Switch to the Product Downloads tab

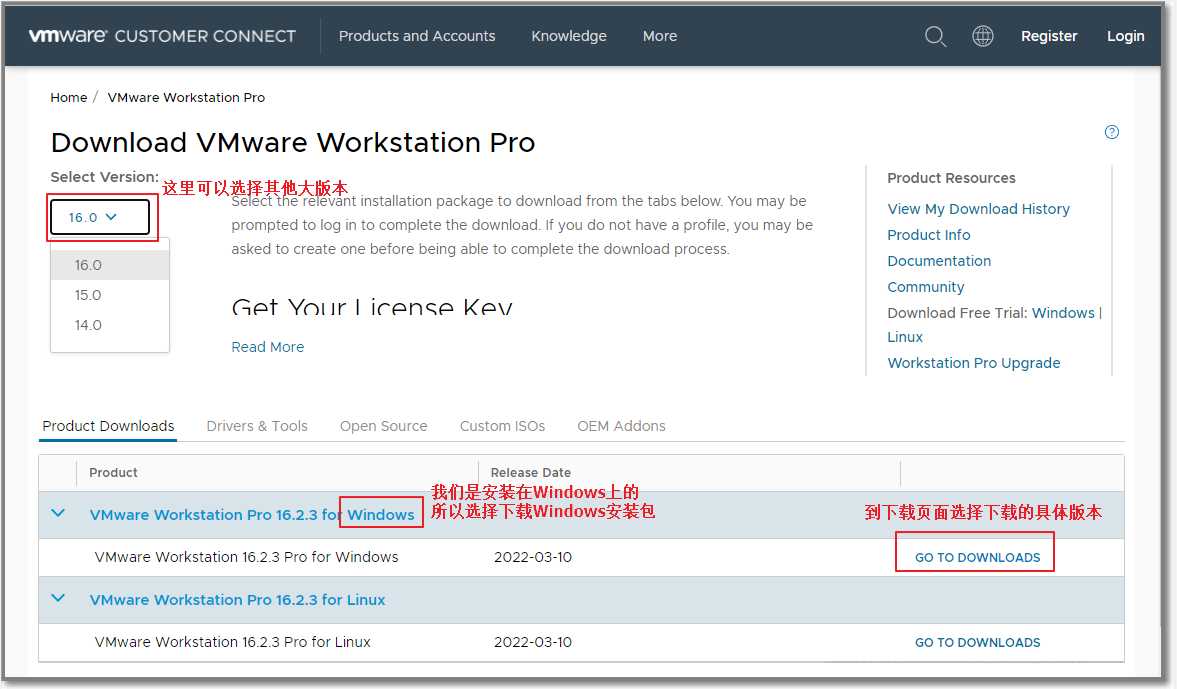(108, 426)
